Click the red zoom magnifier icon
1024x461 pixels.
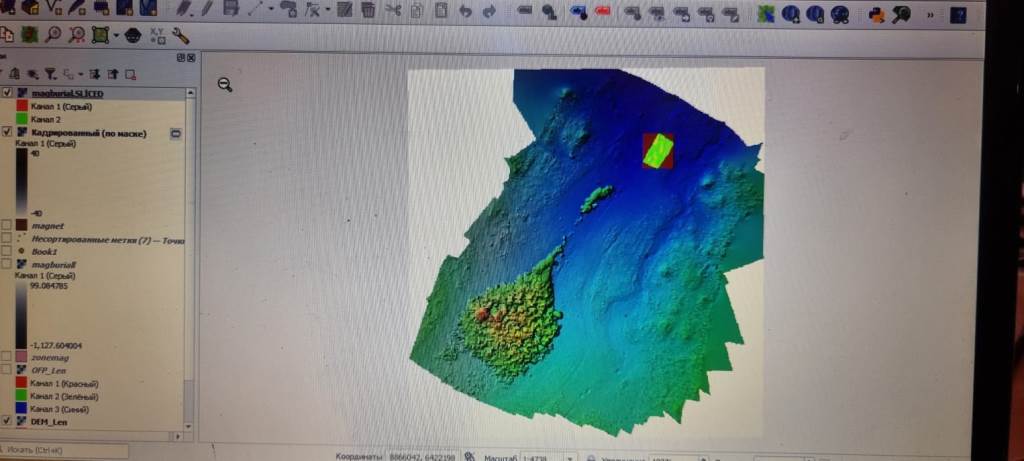pyautogui.click(x=77, y=34)
